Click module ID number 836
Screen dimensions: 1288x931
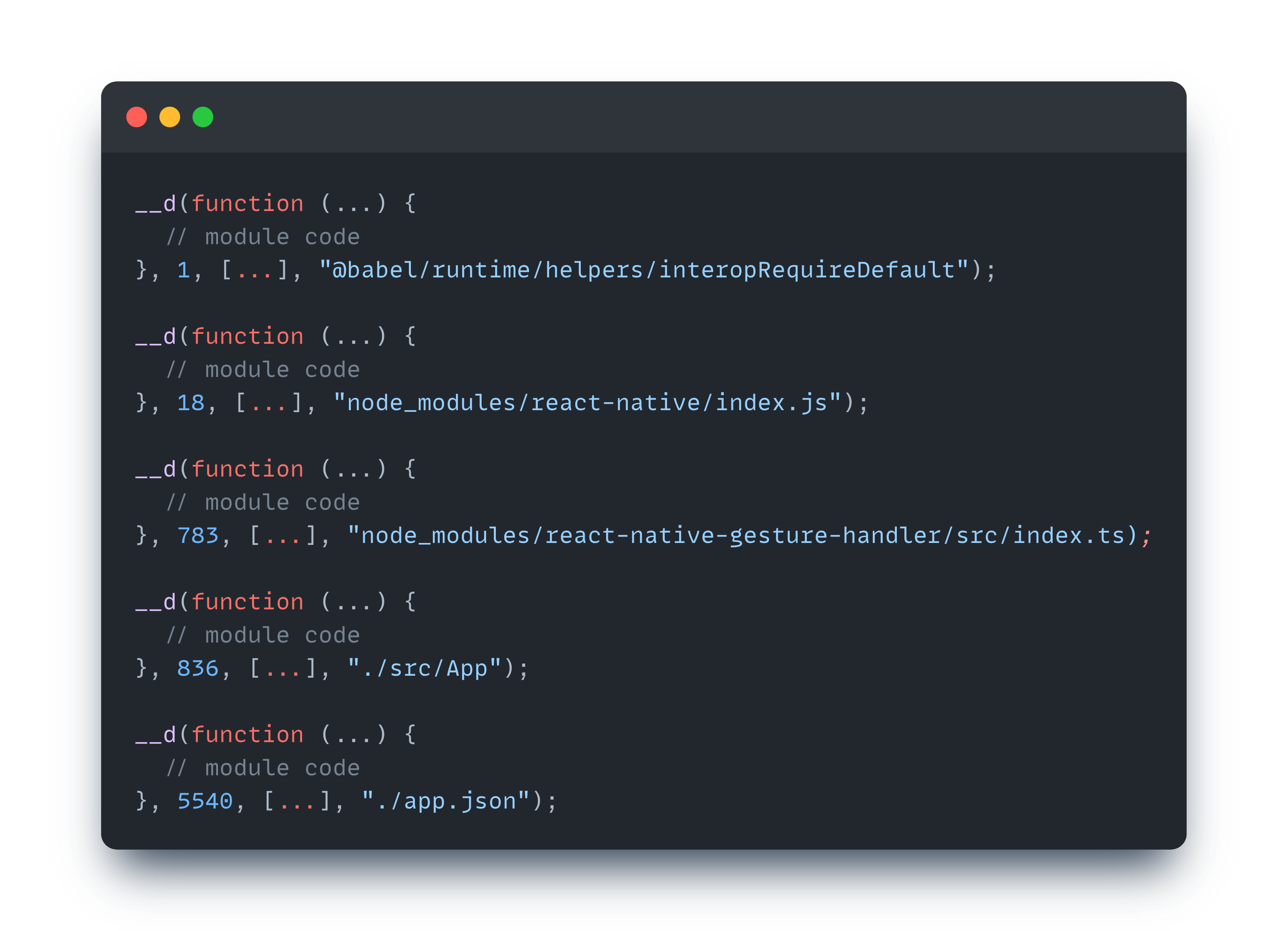[x=198, y=669]
